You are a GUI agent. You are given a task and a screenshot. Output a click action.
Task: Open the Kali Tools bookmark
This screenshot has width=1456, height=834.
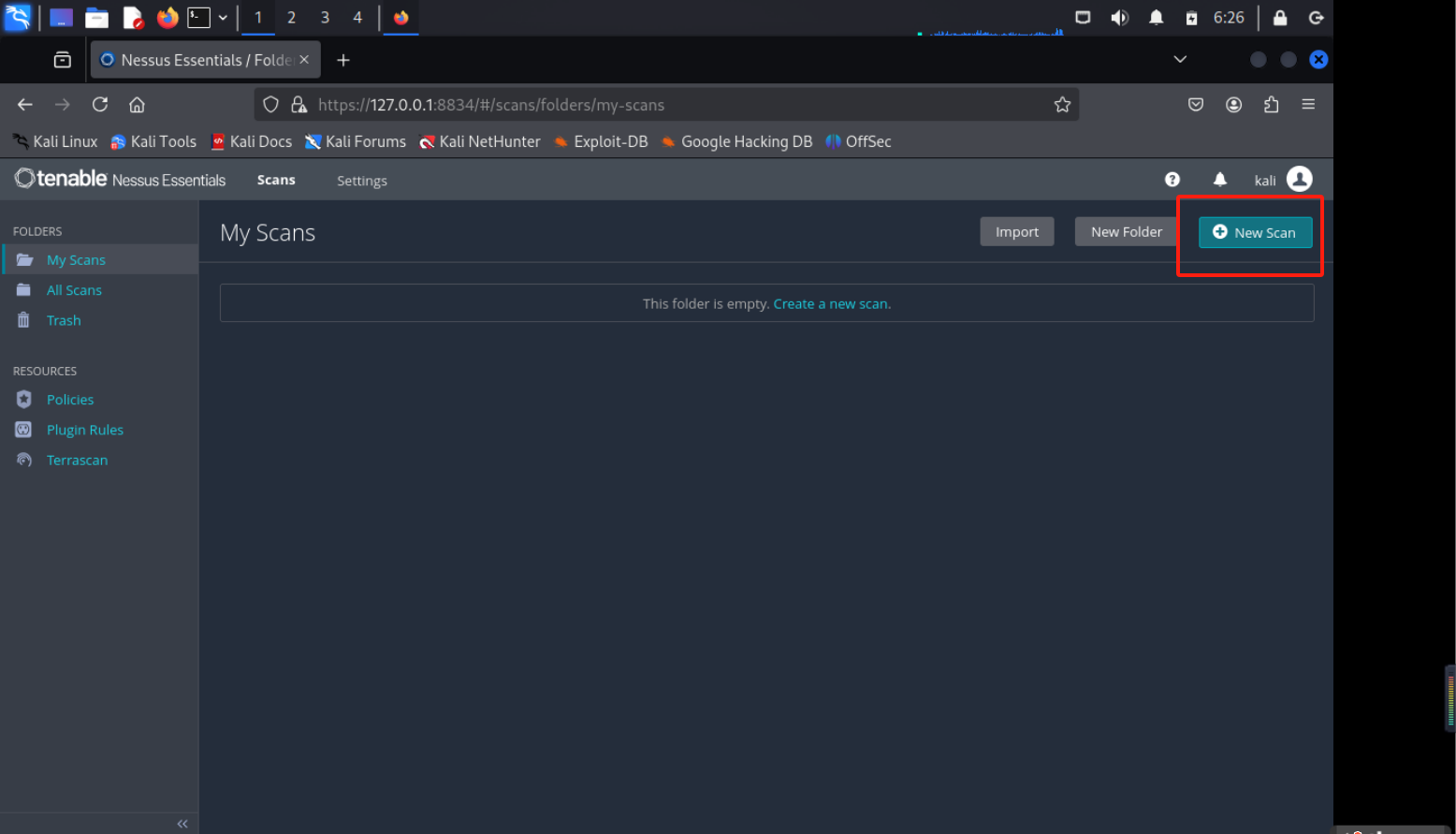click(x=153, y=141)
